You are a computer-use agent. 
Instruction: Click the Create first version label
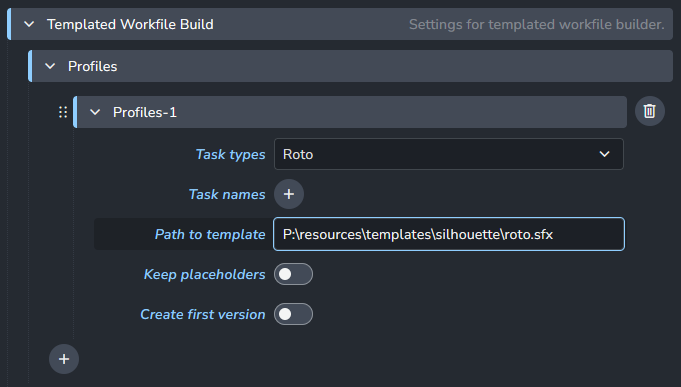point(202,314)
